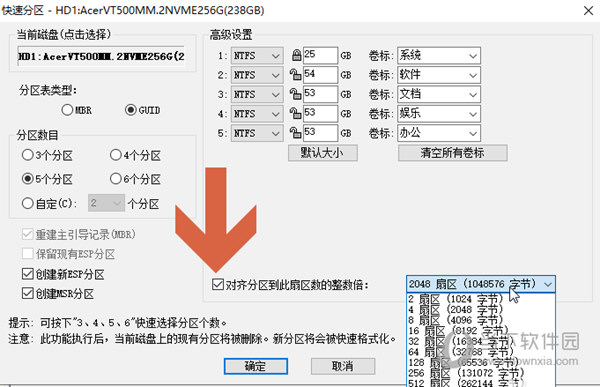Open the 系统 volume label dropdown
The width and height of the screenshot is (600, 387).
pos(439,56)
